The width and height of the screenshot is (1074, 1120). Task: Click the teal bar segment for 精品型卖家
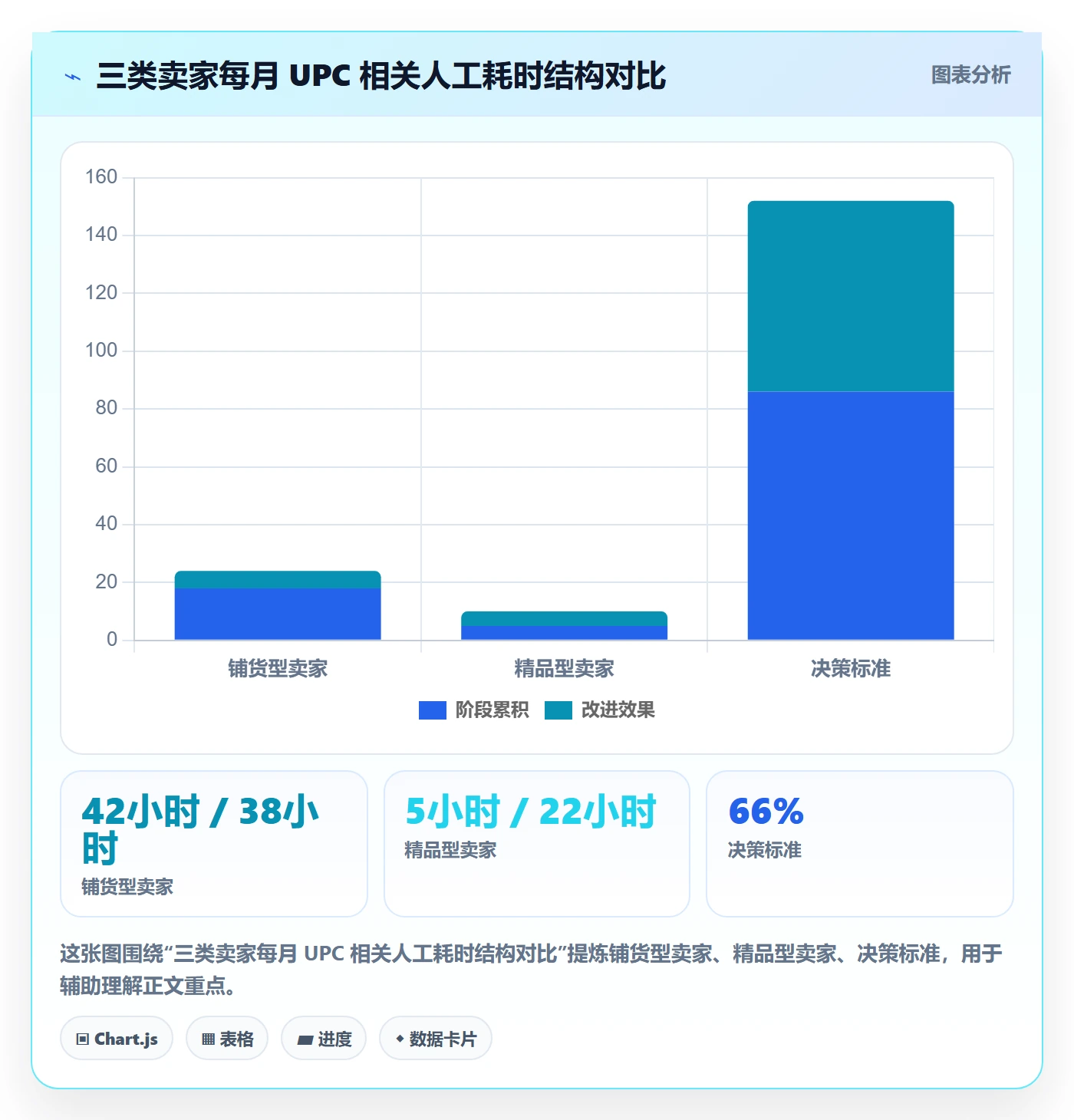564,619
